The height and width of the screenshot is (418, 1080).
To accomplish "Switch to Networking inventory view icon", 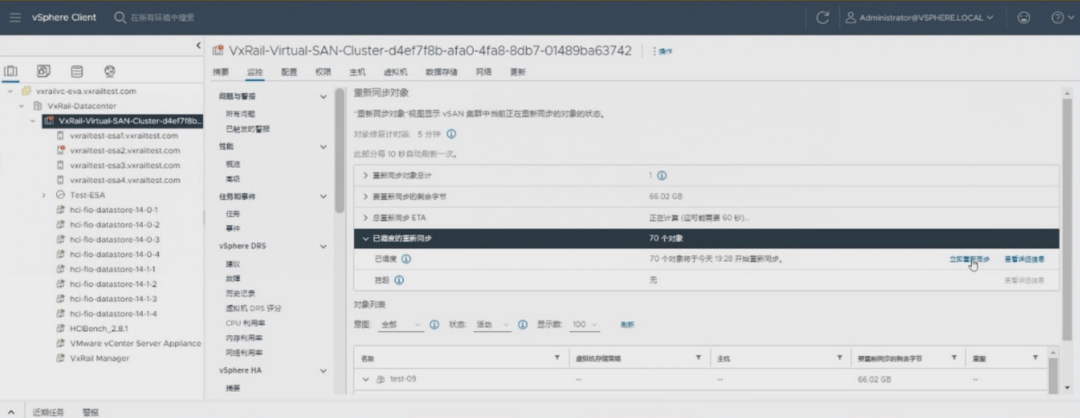I will (x=110, y=71).
